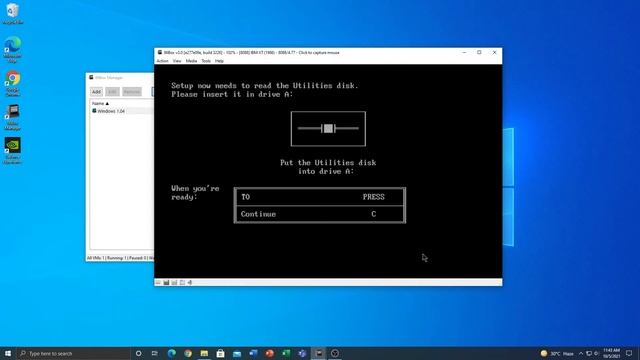Image resolution: width=640 pixels, height=360 pixels.
Task: Open Mail app from the taskbar
Action: (237, 353)
